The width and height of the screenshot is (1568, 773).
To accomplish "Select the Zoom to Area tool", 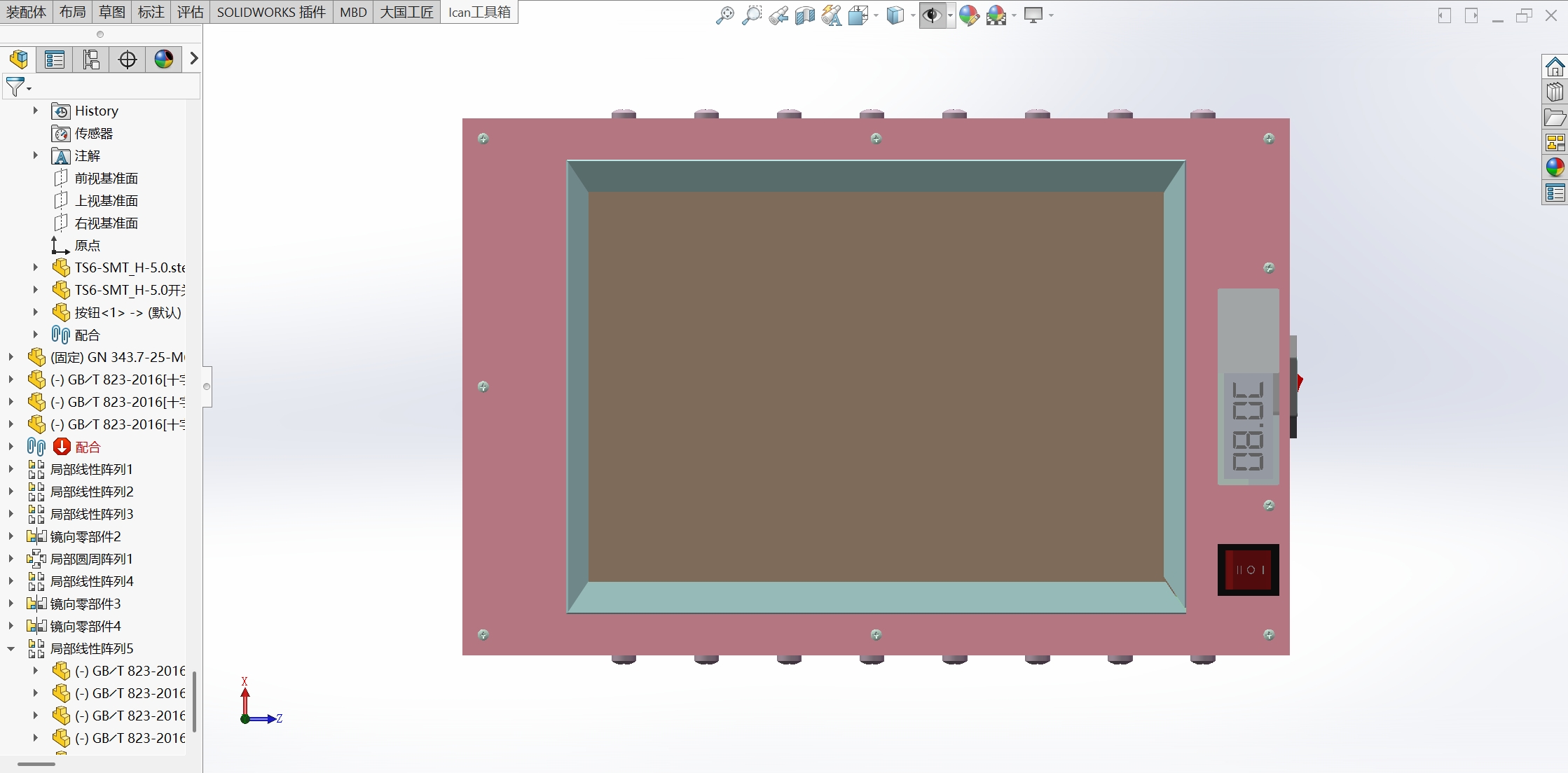I will click(x=751, y=15).
